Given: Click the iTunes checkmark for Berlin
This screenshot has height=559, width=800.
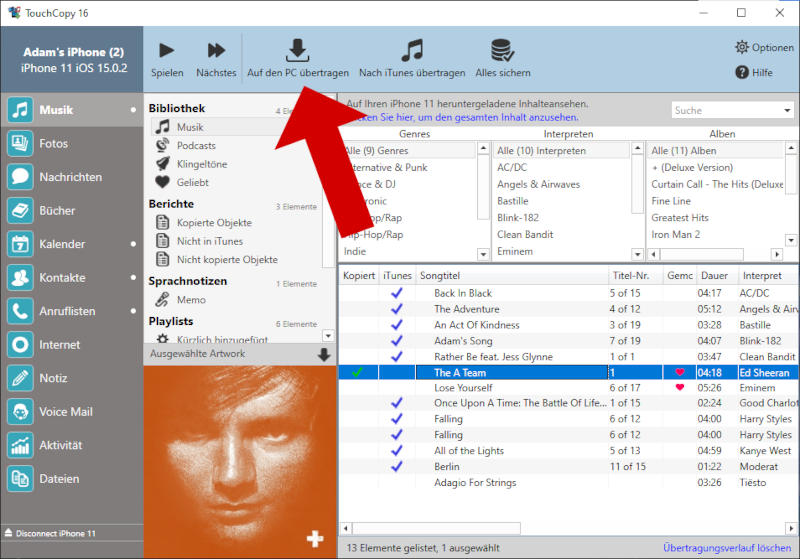Looking at the screenshot, I should [x=396, y=466].
